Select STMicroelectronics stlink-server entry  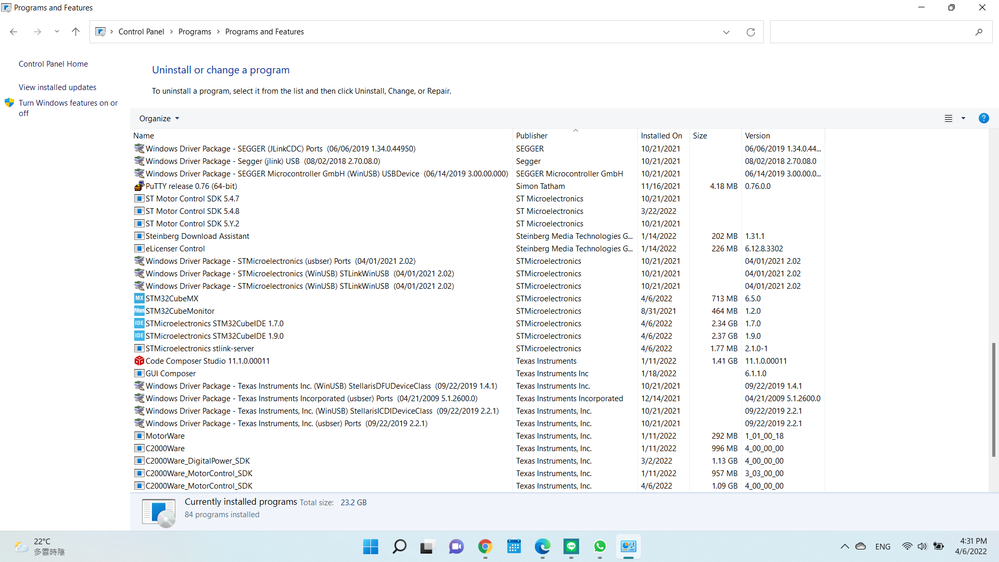[477, 349]
